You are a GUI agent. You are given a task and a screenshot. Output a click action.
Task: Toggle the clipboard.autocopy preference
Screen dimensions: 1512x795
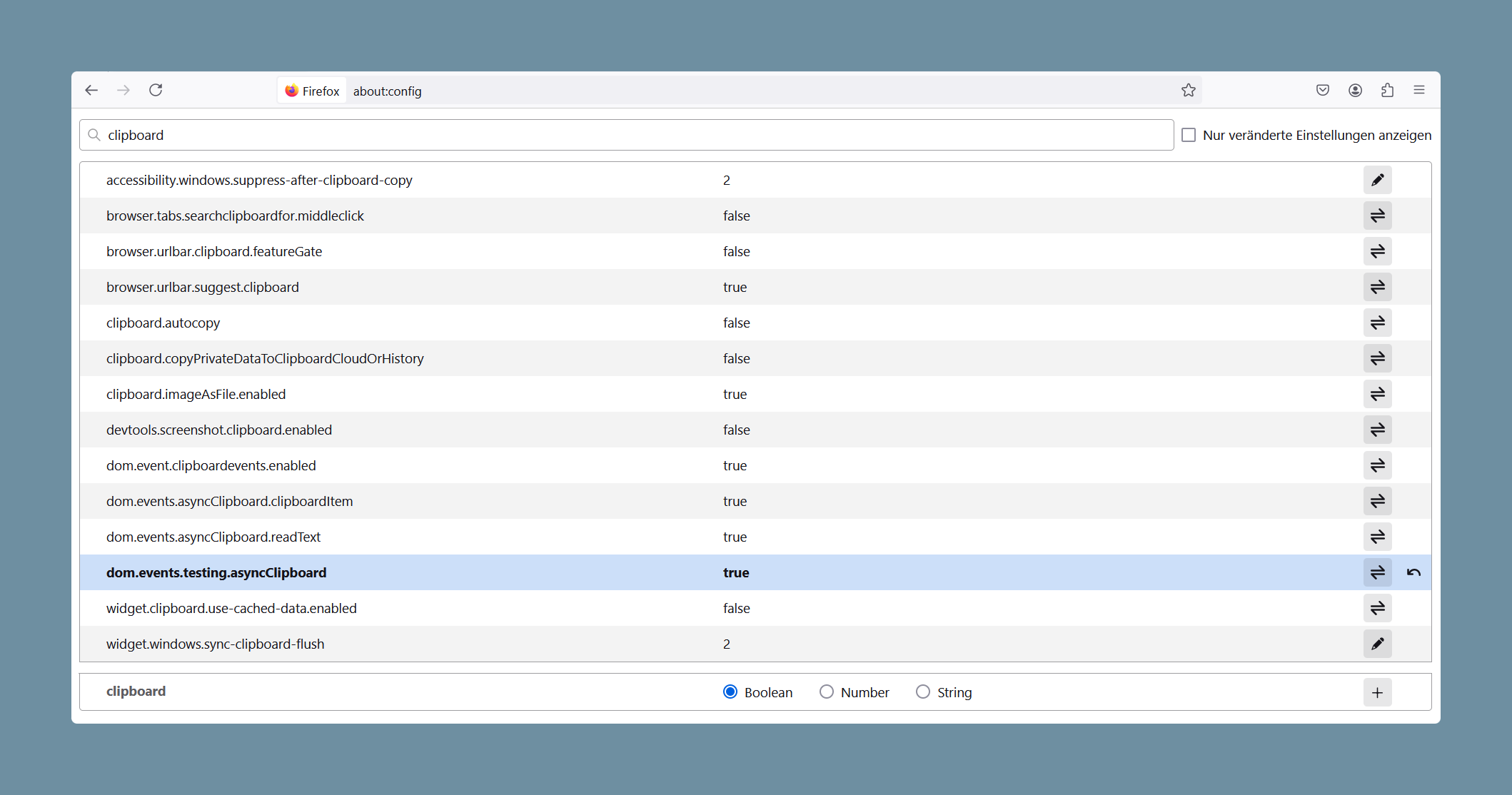pyautogui.click(x=1377, y=323)
